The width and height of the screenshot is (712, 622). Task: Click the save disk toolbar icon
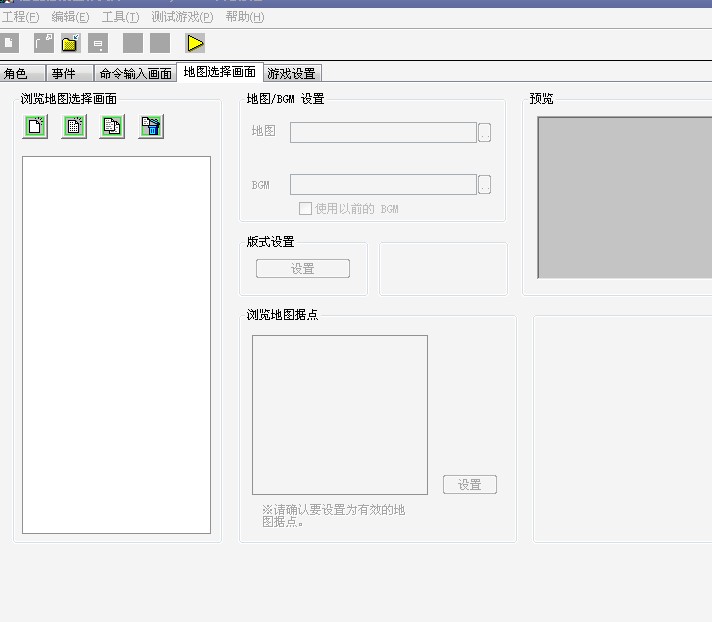[98, 44]
